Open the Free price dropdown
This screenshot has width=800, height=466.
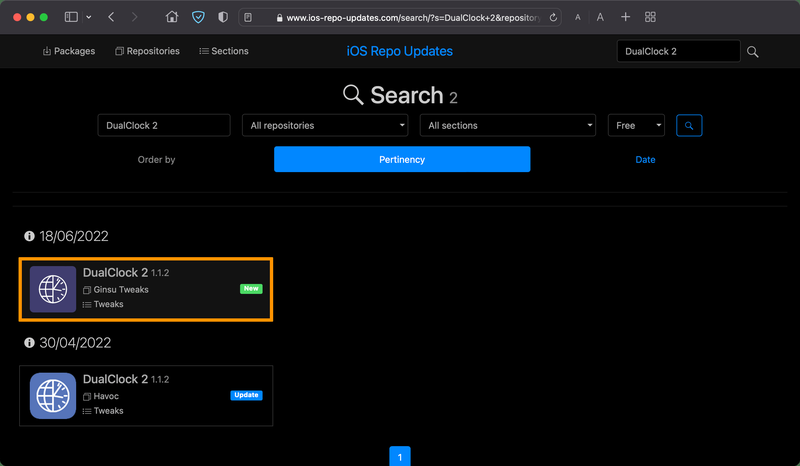[636, 125]
